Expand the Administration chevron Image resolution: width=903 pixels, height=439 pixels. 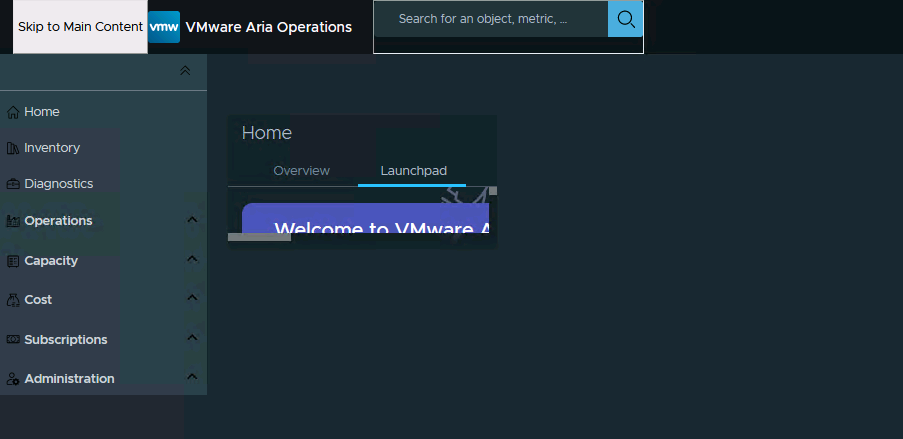[x=192, y=377]
